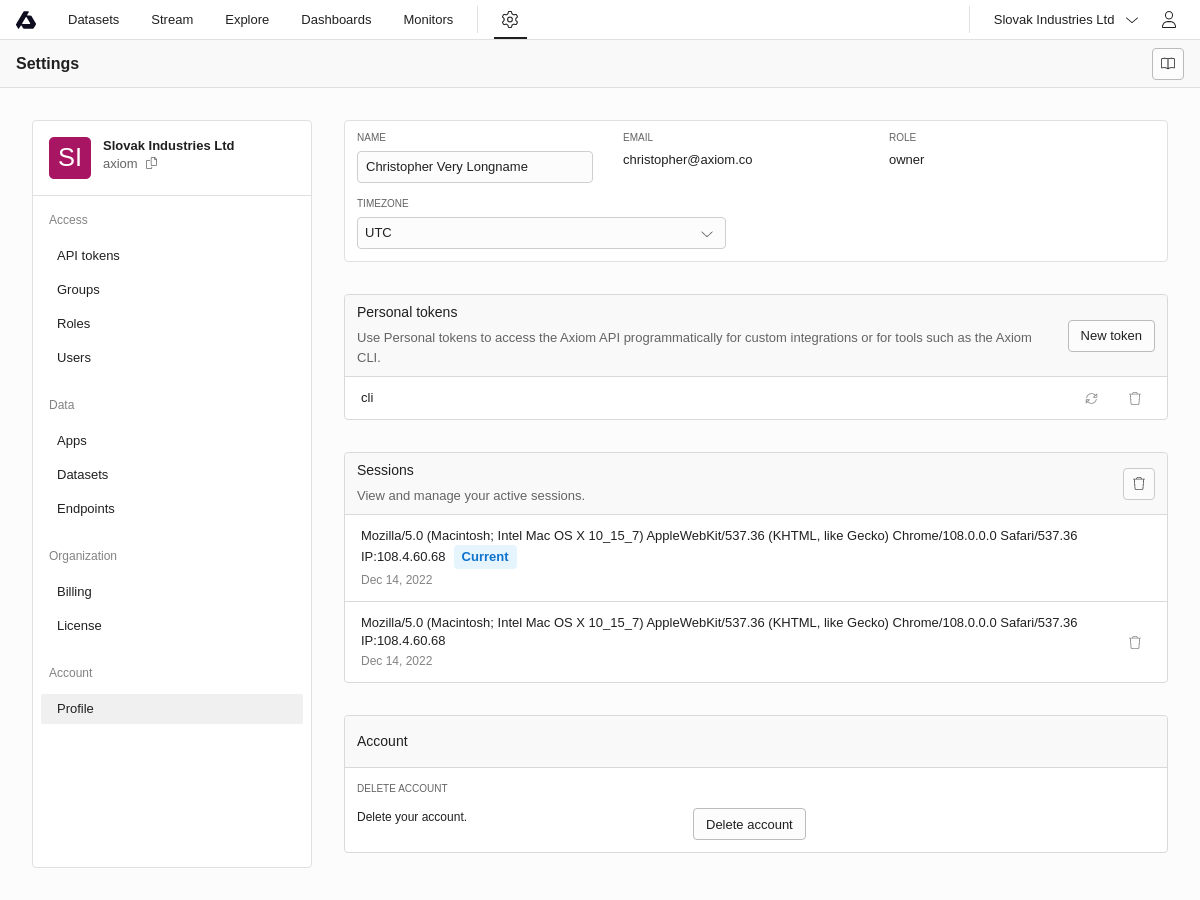The height and width of the screenshot is (900, 1200).
Task: Regenerate the cli personal token
Action: point(1091,398)
